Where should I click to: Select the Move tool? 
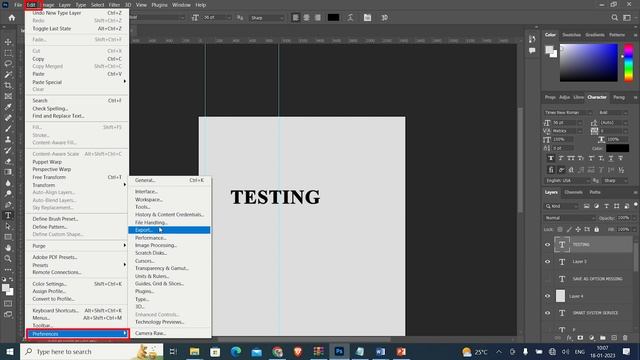[8, 42]
